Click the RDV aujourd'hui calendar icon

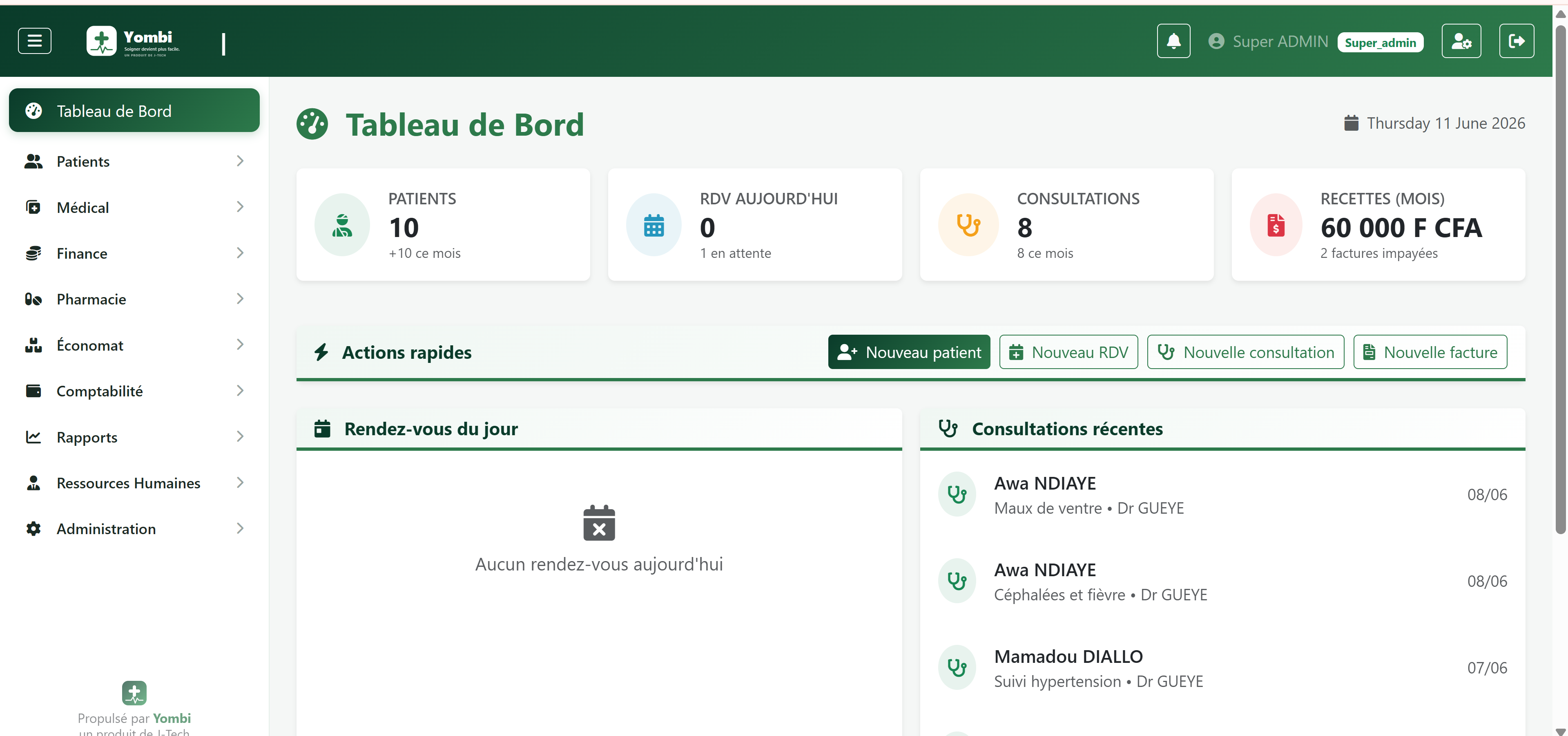tap(654, 225)
